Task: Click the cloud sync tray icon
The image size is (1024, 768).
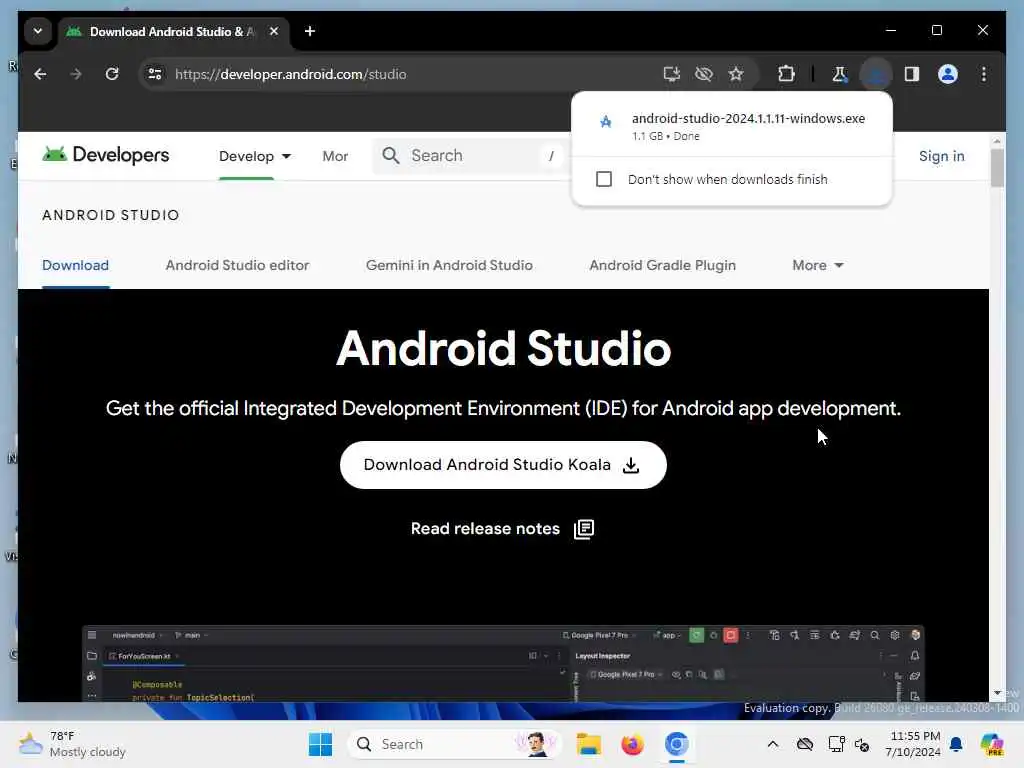Action: click(x=805, y=744)
